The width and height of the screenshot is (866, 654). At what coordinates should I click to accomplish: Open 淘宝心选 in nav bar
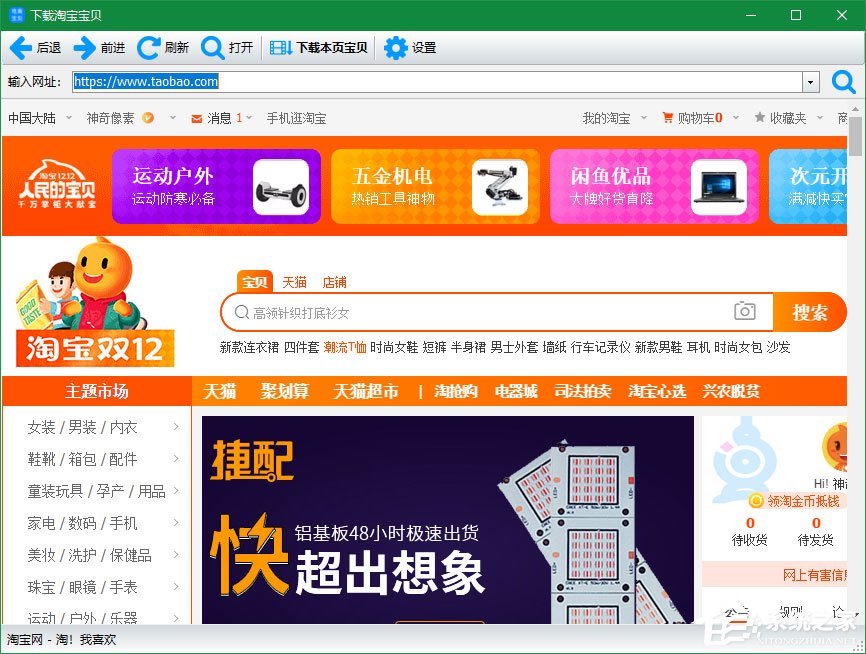pyautogui.click(x=657, y=391)
